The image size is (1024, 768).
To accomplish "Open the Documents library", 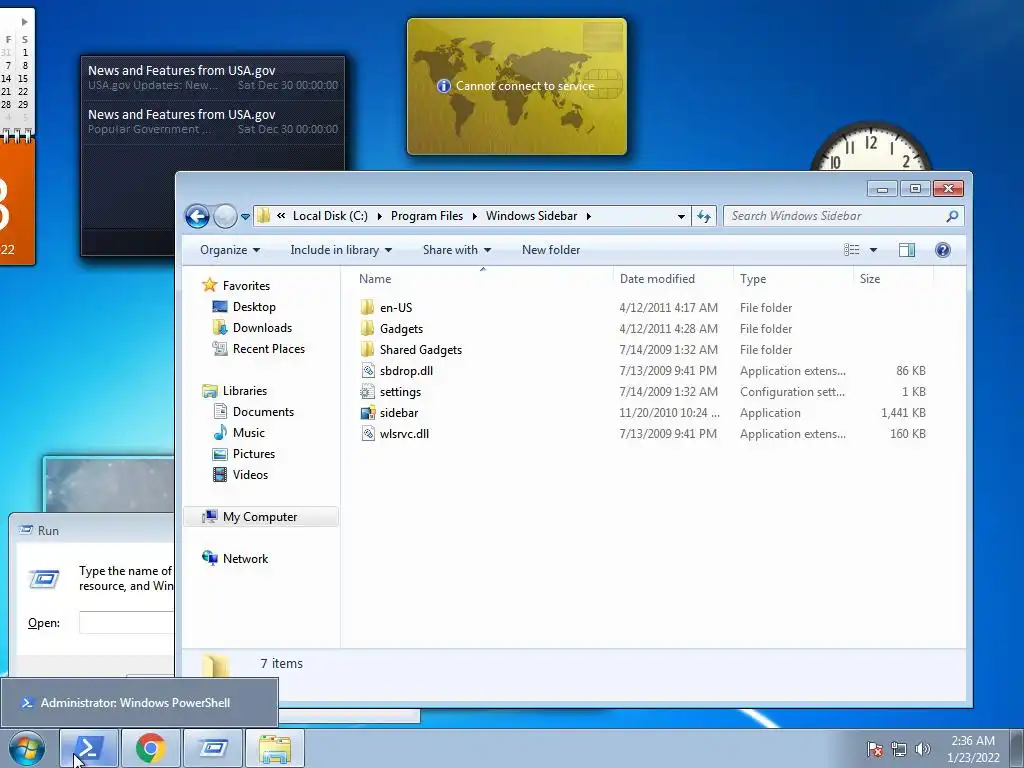I will coord(263,412).
